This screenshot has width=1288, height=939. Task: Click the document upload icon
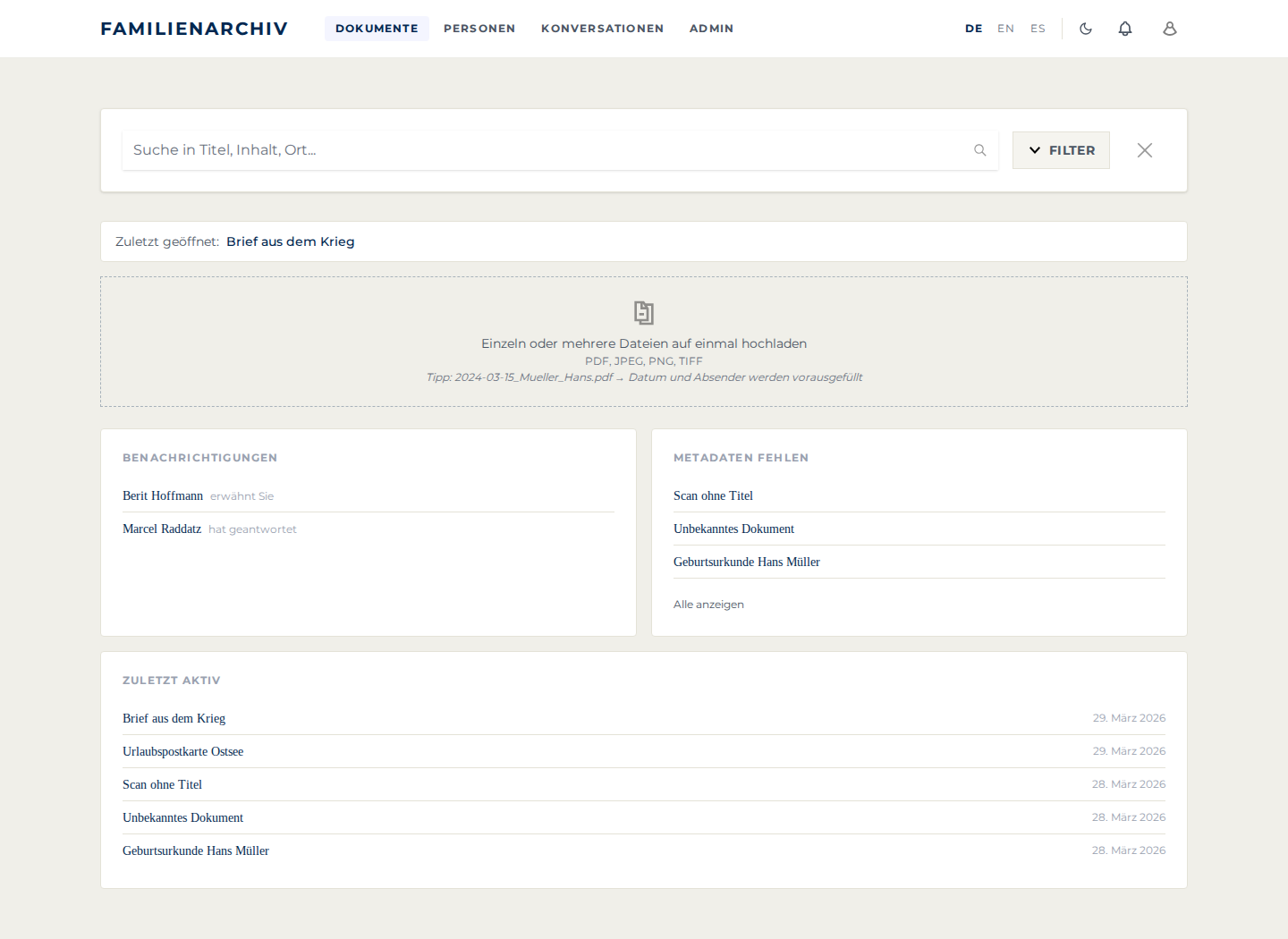[x=644, y=312]
